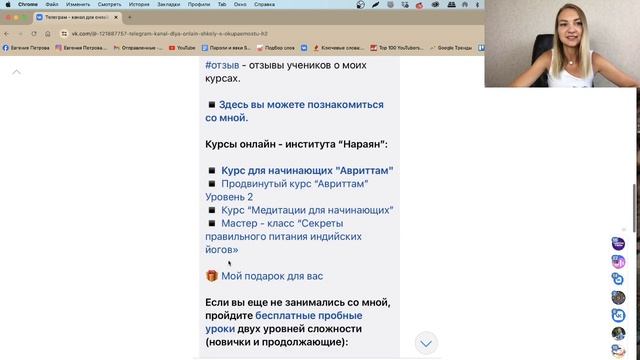Screen dimensions: 640x360
Task: Open the Профили menu
Action: (x=199, y=4)
